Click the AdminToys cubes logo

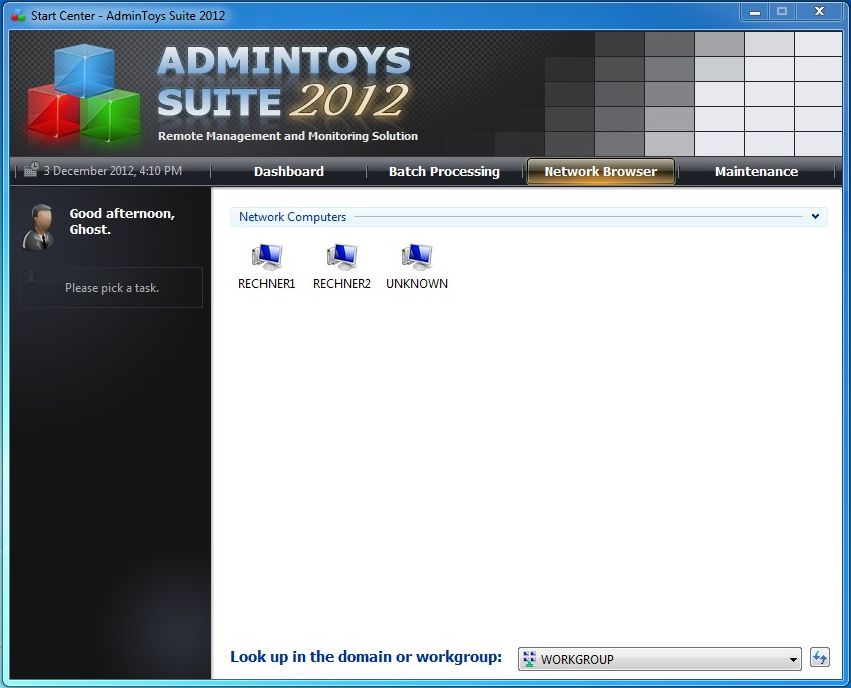pyautogui.click(x=83, y=93)
